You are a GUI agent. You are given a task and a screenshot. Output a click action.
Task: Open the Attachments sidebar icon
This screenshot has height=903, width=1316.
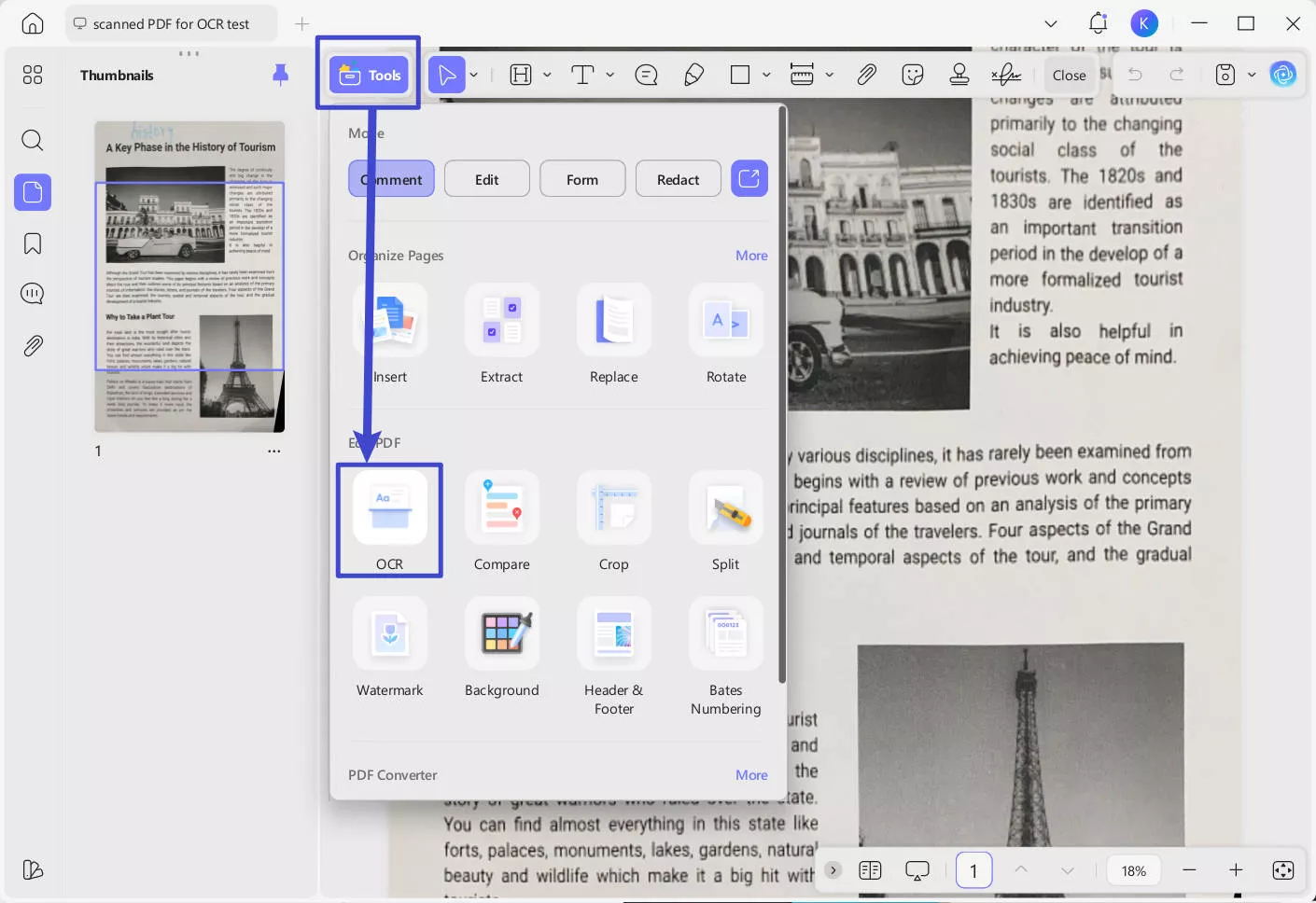[33, 346]
